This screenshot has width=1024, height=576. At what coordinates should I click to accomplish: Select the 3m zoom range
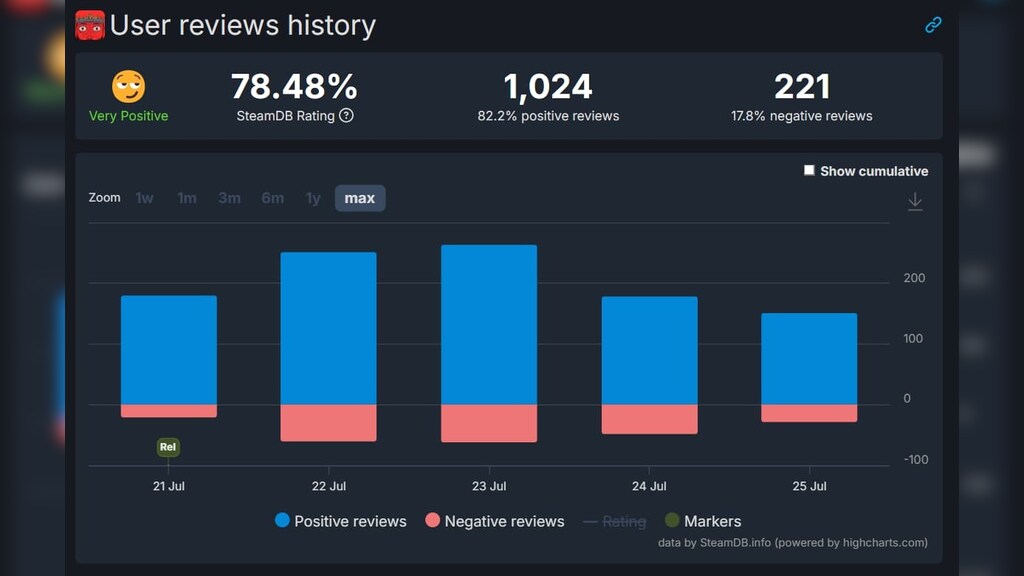pyautogui.click(x=229, y=198)
